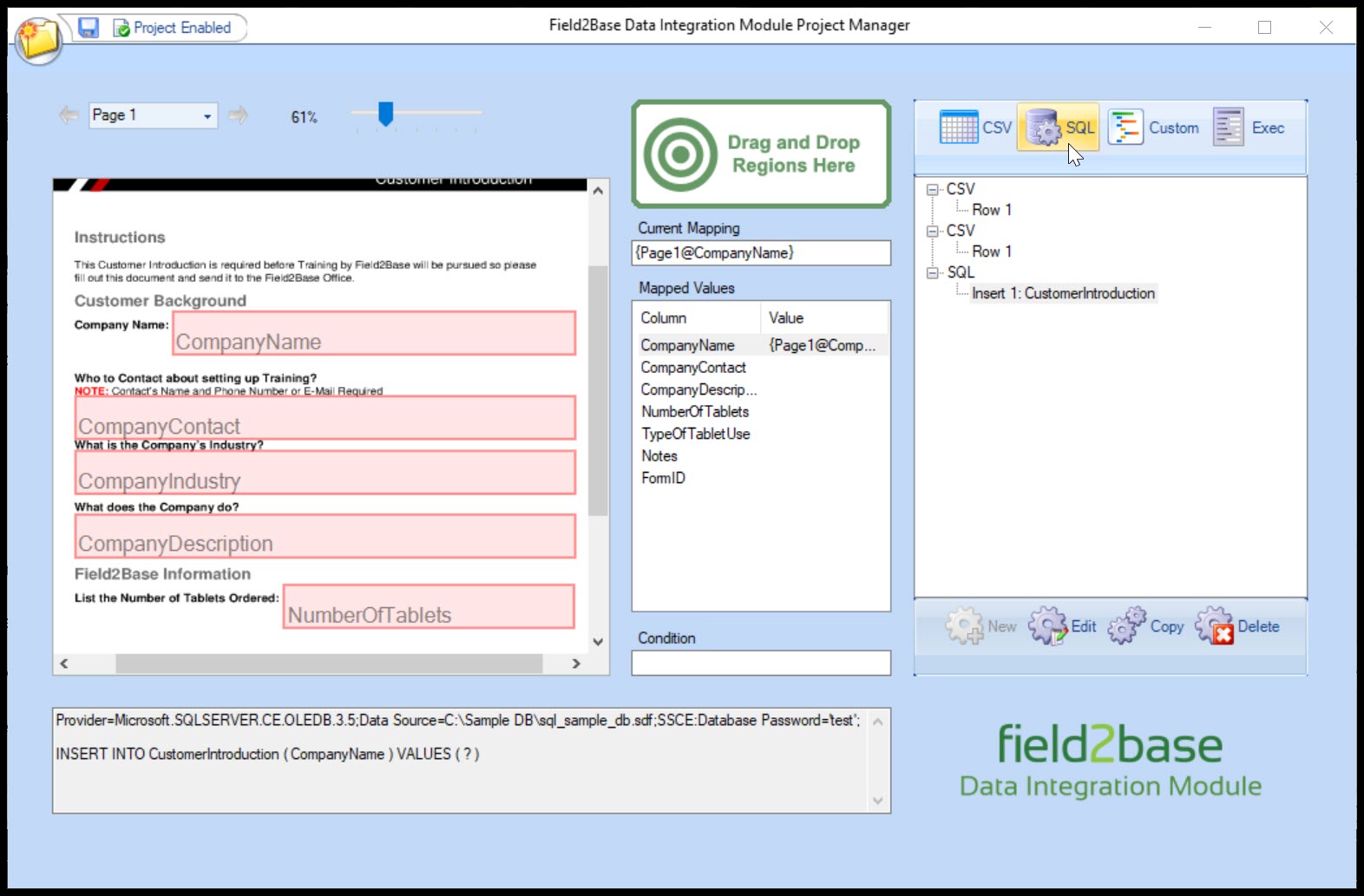Select the Notes mapped column row

click(x=761, y=456)
